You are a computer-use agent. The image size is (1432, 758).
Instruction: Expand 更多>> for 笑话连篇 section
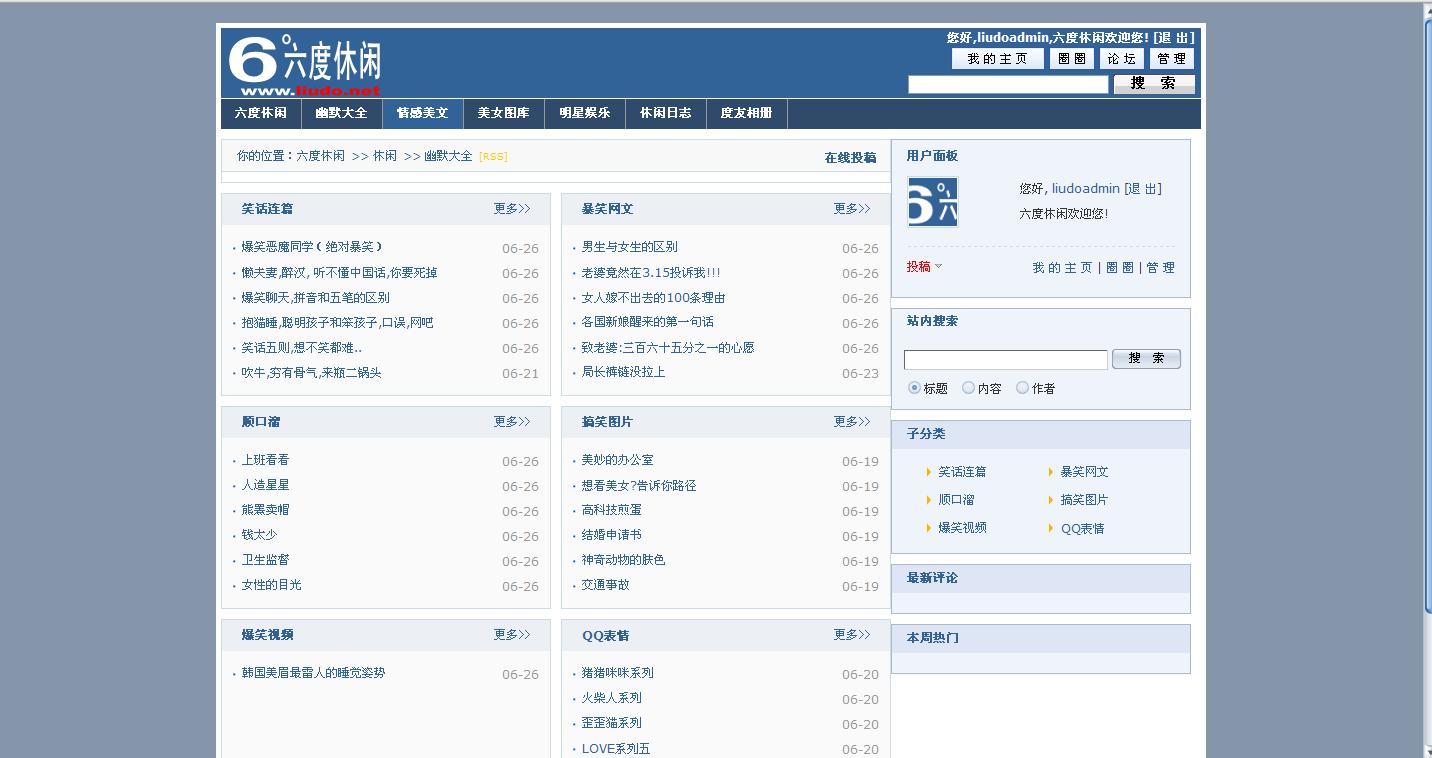click(511, 209)
